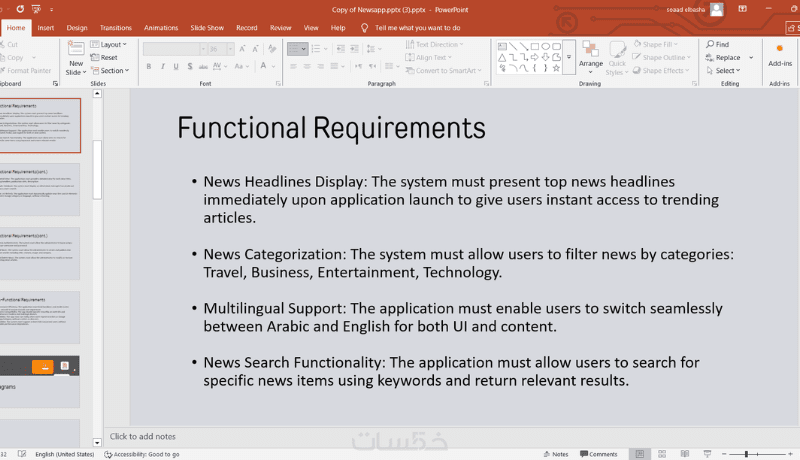800x460 pixels.
Task: Click the slide panel scroll down arrow
Action: (x=97, y=442)
